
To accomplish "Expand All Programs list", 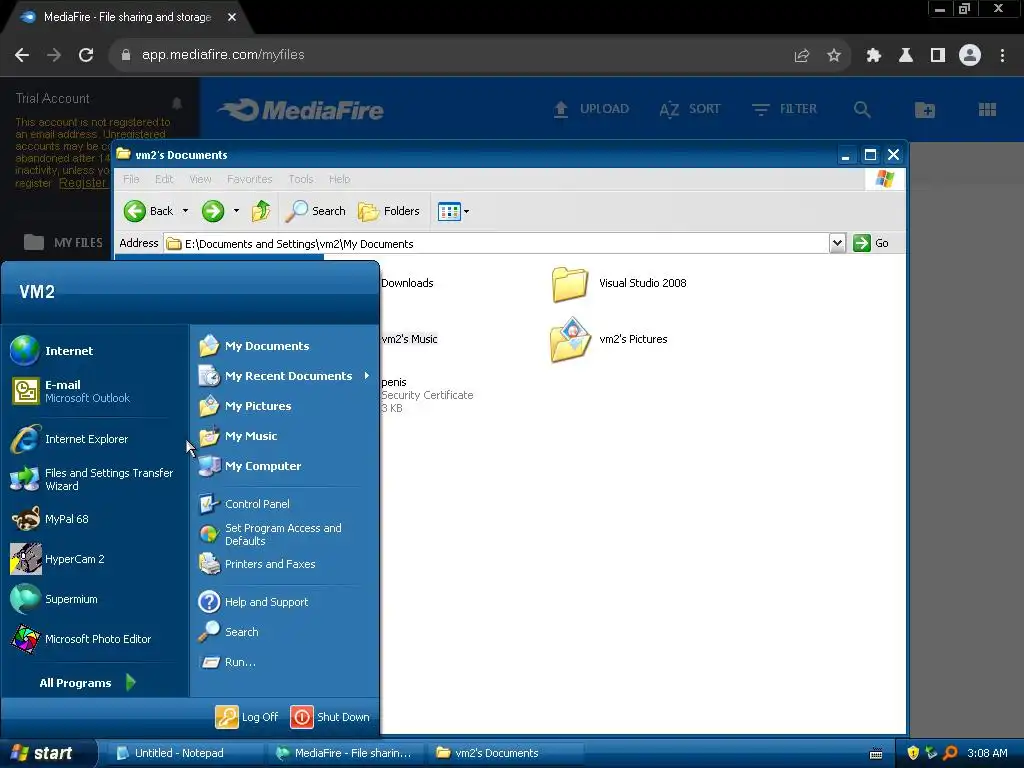I will pyautogui.click(x=88, y=682).
